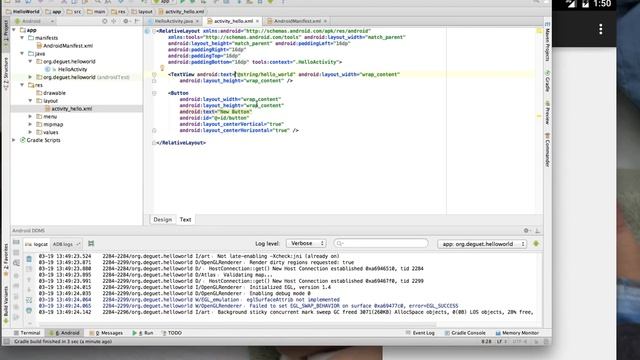Screen dimensions: 640x360
Task: Open the Build Variants side tool window
Action: coord(6,304)
